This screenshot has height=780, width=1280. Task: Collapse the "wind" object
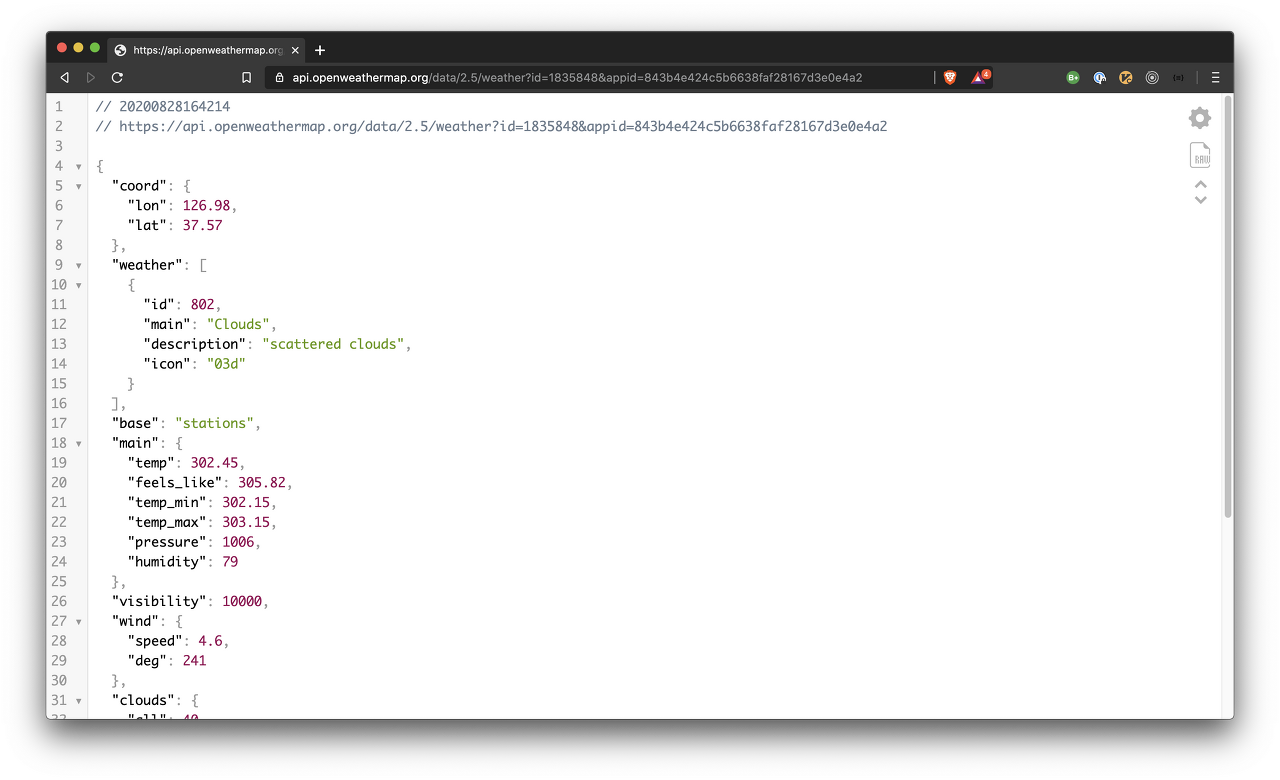(78, 621)
